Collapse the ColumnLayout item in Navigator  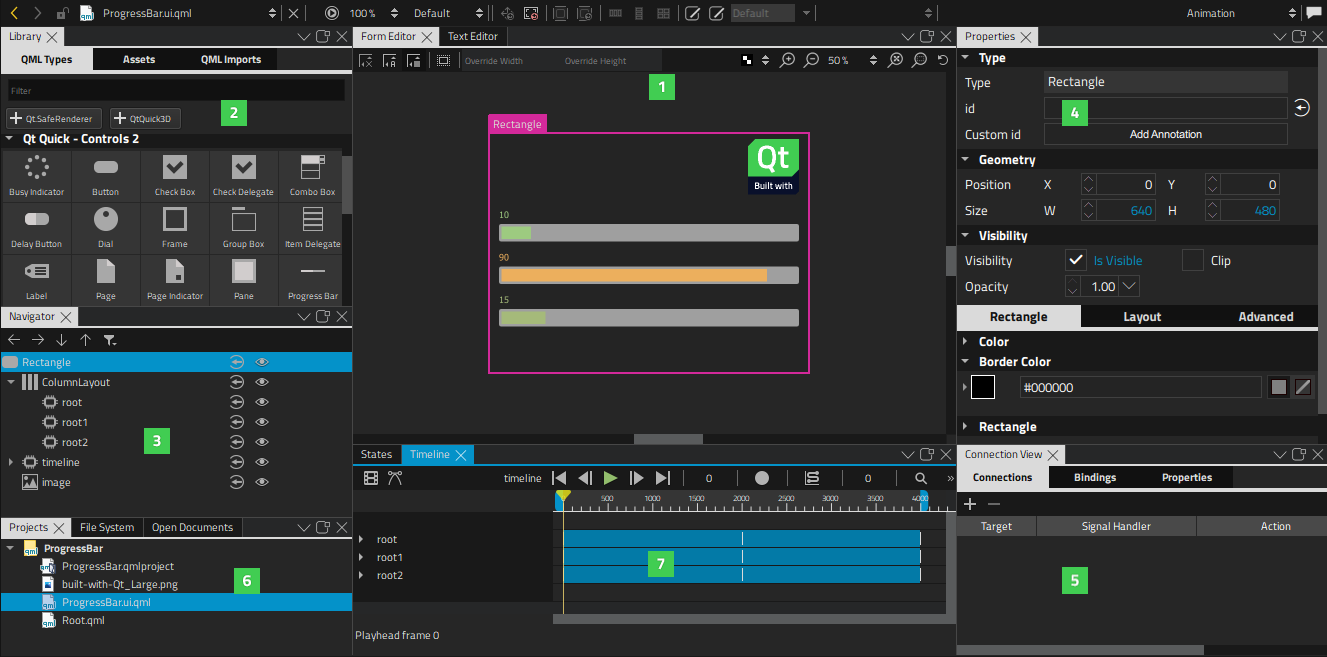click(x=11, y=381)
